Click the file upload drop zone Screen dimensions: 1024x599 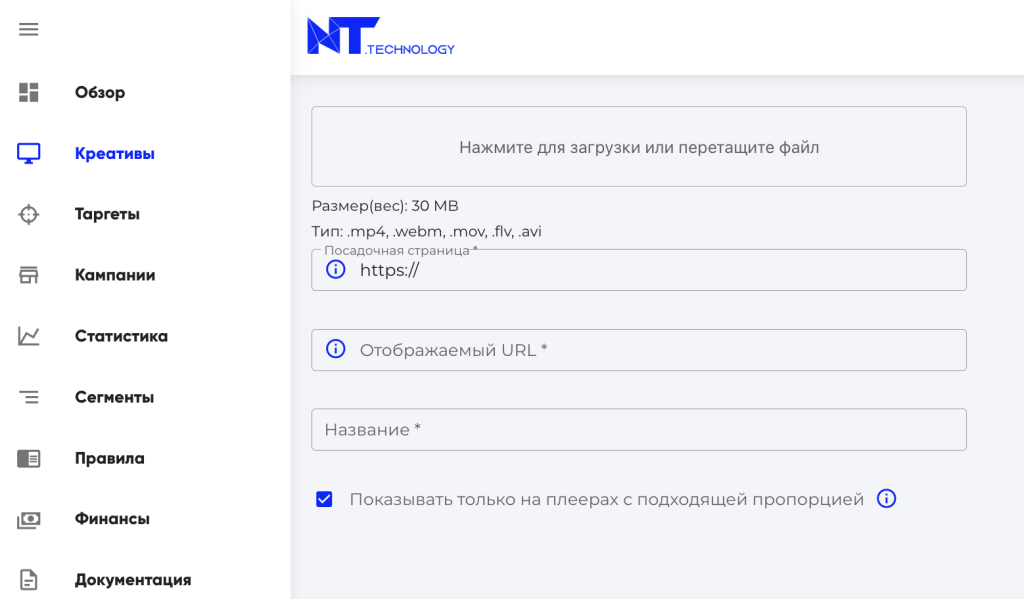pos(639,147)
